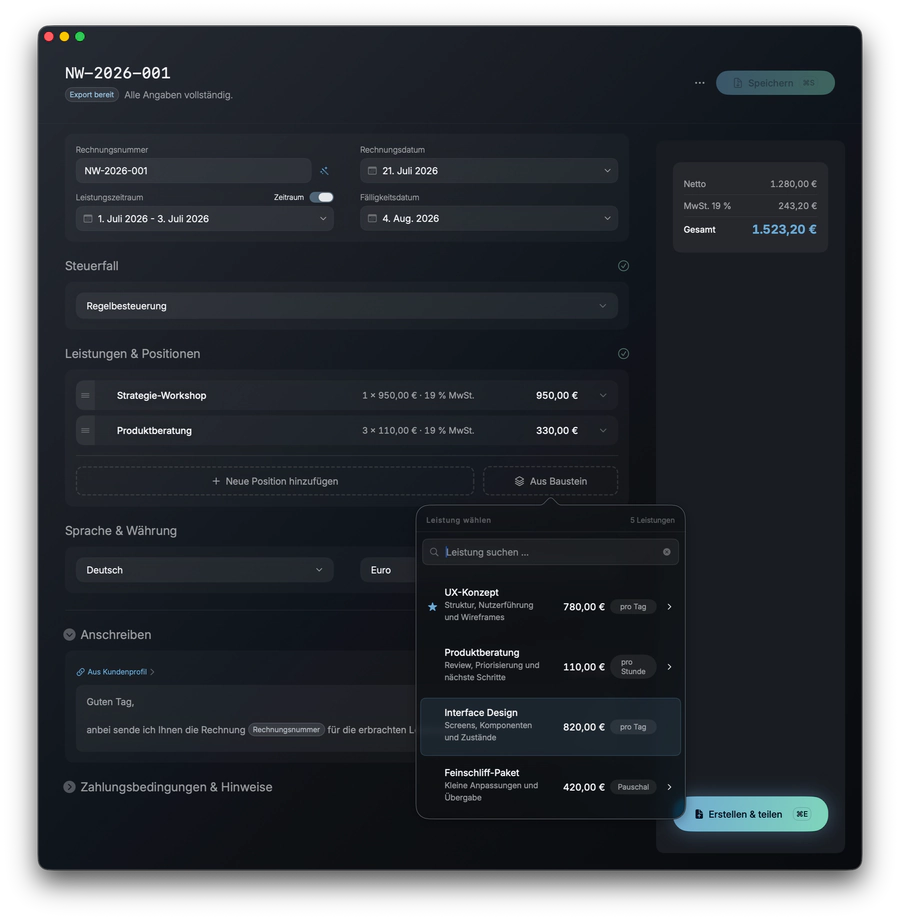The image size is (900, 920).
Task: Click the favorite star beside UX-Konzept
Action: coord(432,607)
